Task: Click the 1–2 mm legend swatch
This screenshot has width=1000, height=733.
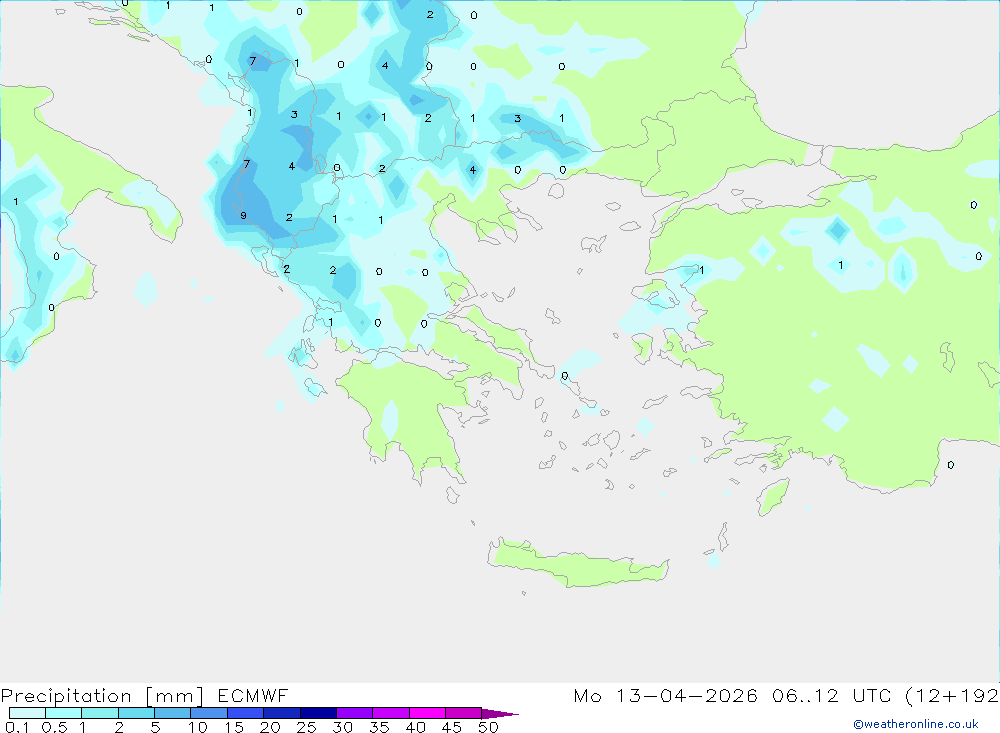Action: pyautogui.click(x=100, y=713)
